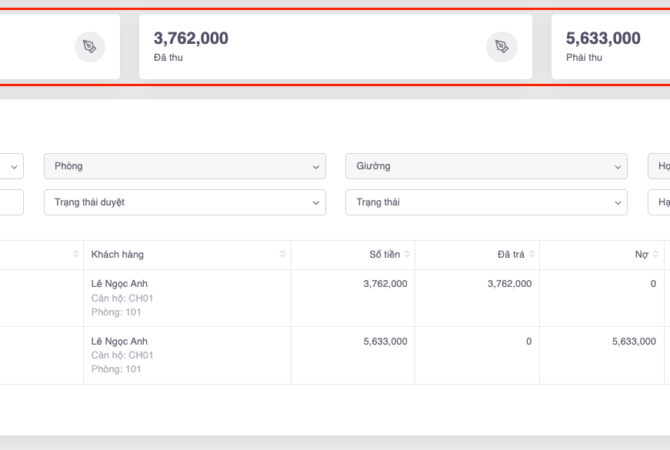Click the 5,633,000 value in Nợ column
670x450 pixels.
[629, 341]
